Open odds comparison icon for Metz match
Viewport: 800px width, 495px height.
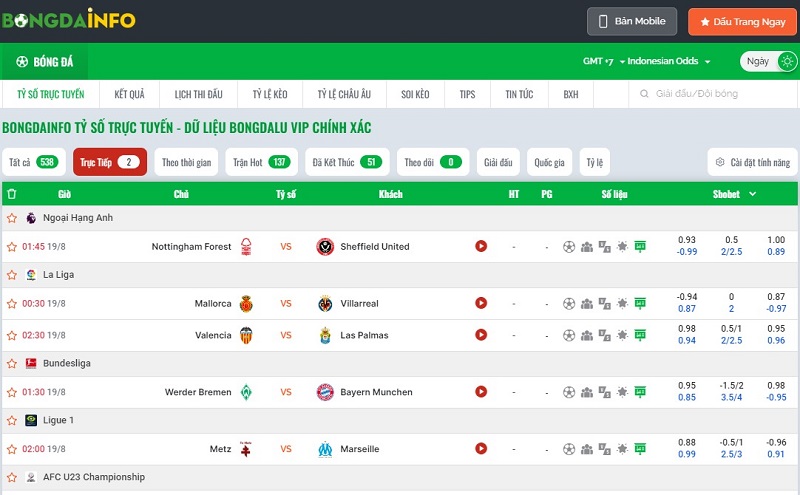(605, 449)
